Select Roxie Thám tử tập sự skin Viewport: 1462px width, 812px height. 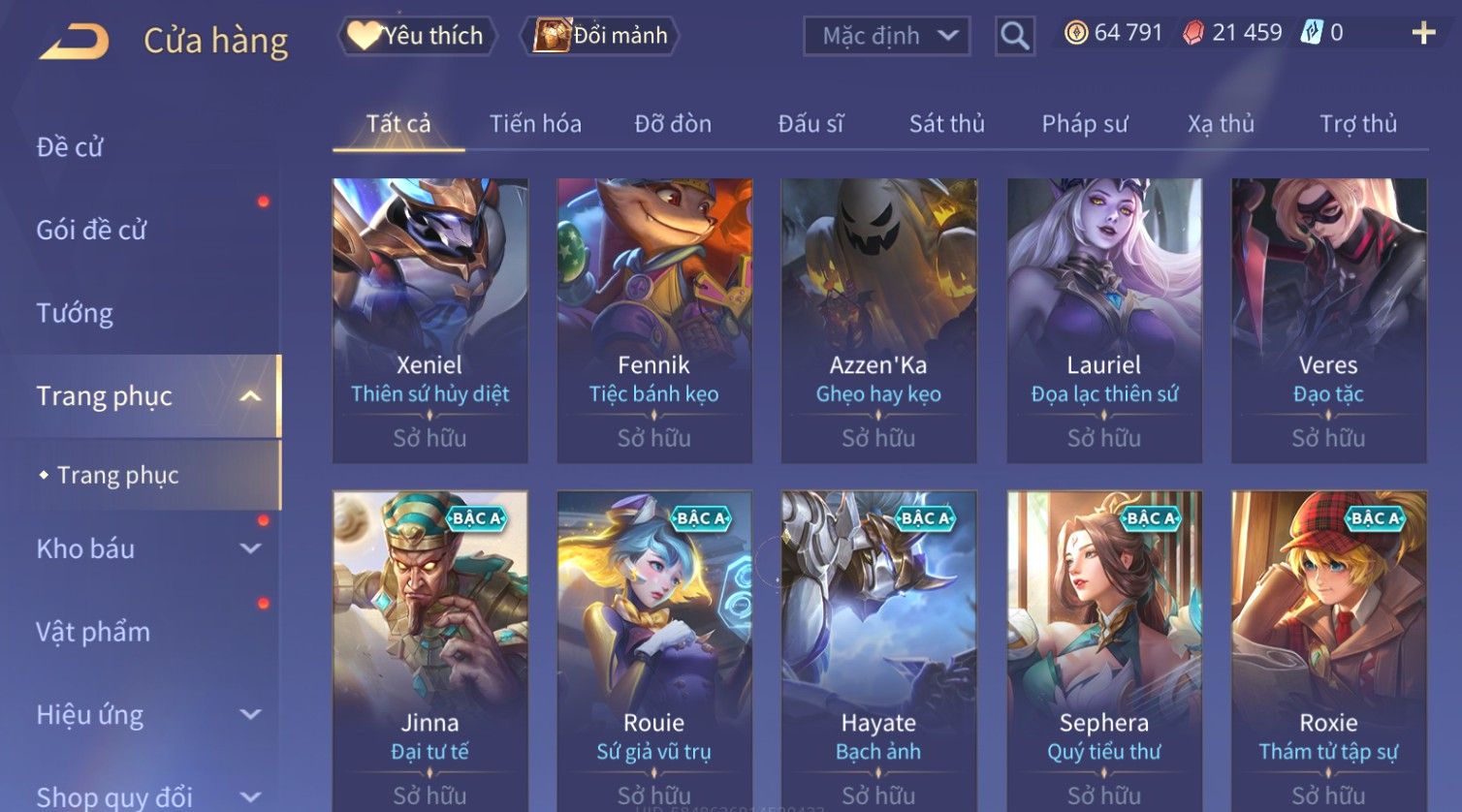click(1328, 651)
